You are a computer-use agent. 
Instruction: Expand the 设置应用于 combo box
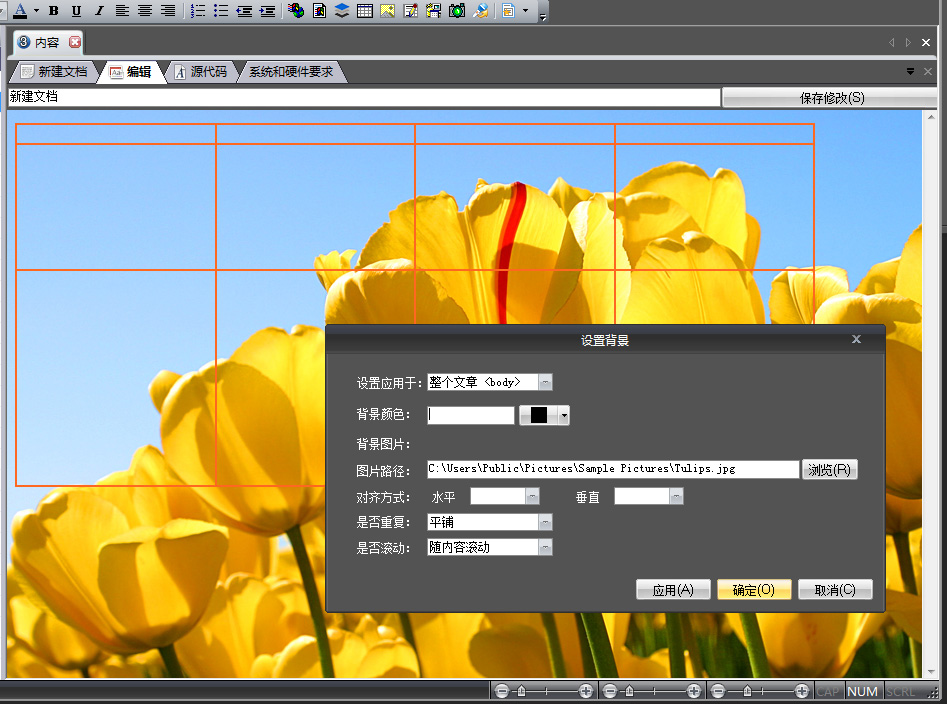(545, 382)
